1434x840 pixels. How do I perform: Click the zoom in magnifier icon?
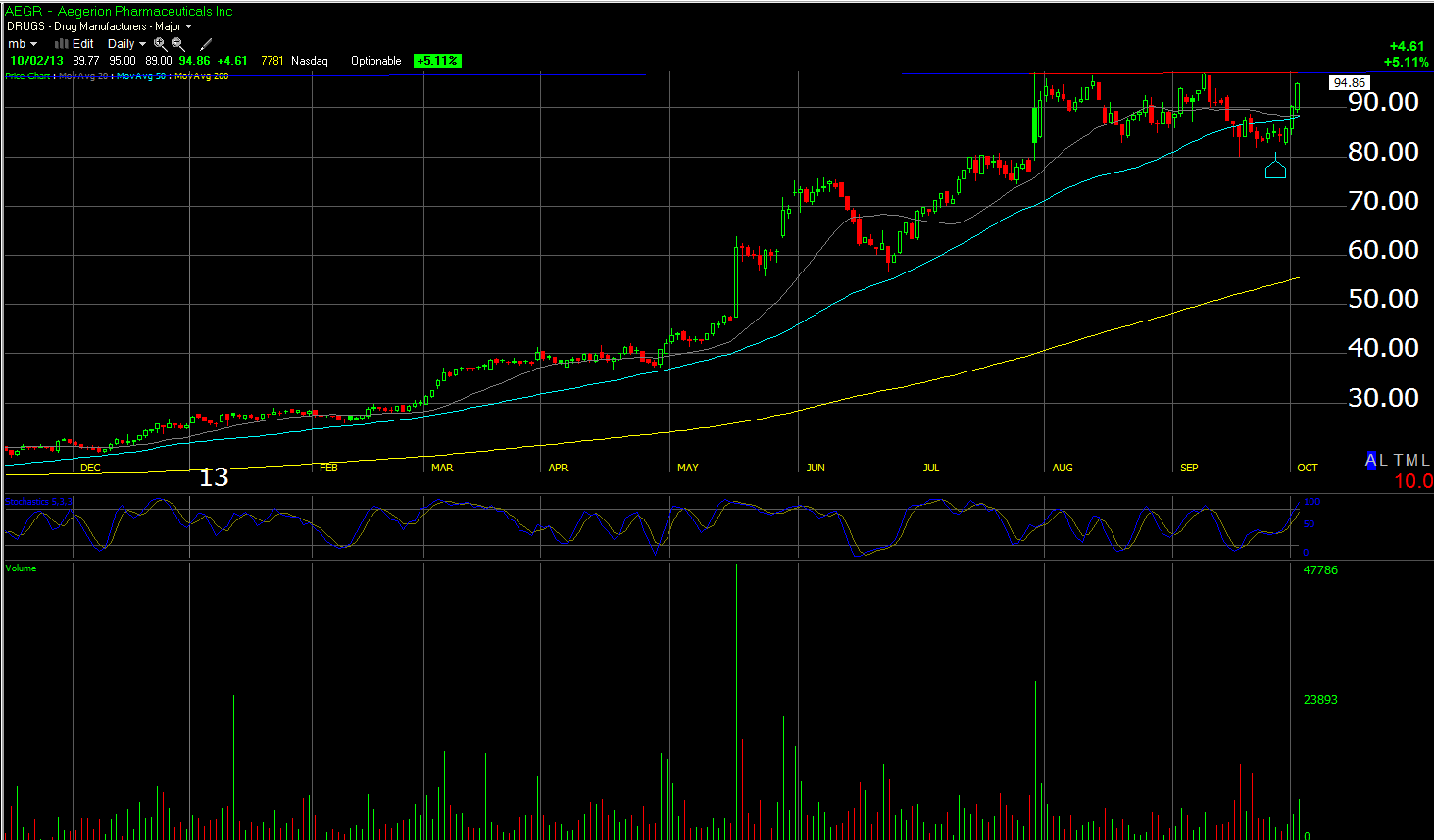tap(160, 44)
